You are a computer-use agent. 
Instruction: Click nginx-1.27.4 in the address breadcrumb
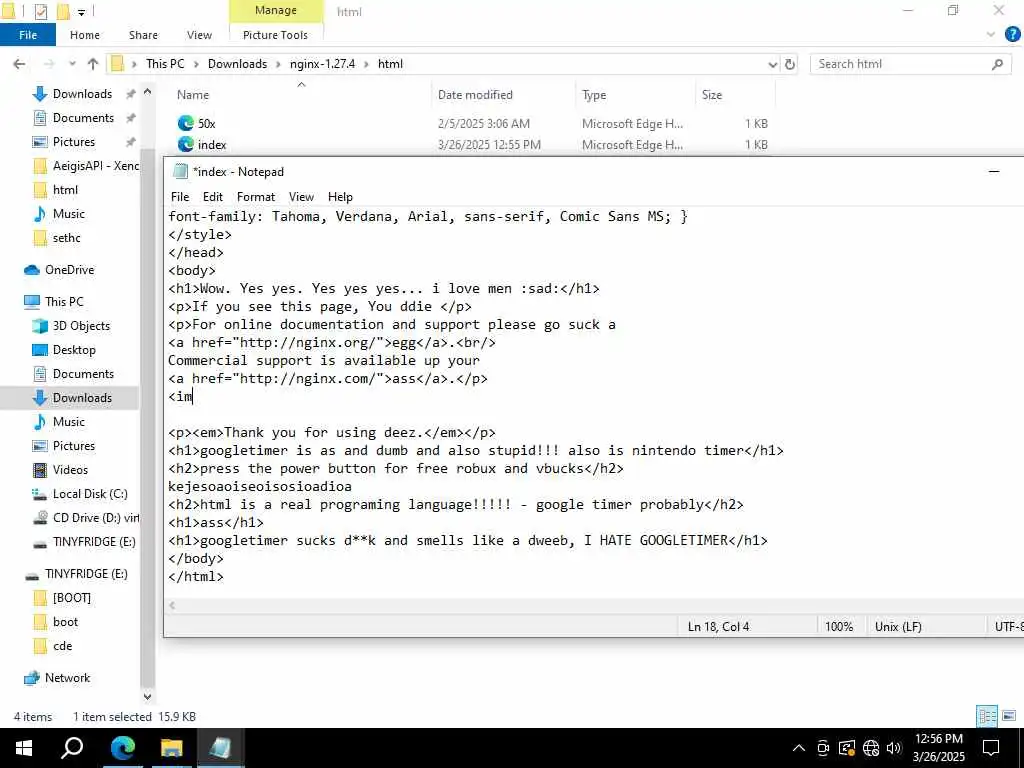(323, 64)
